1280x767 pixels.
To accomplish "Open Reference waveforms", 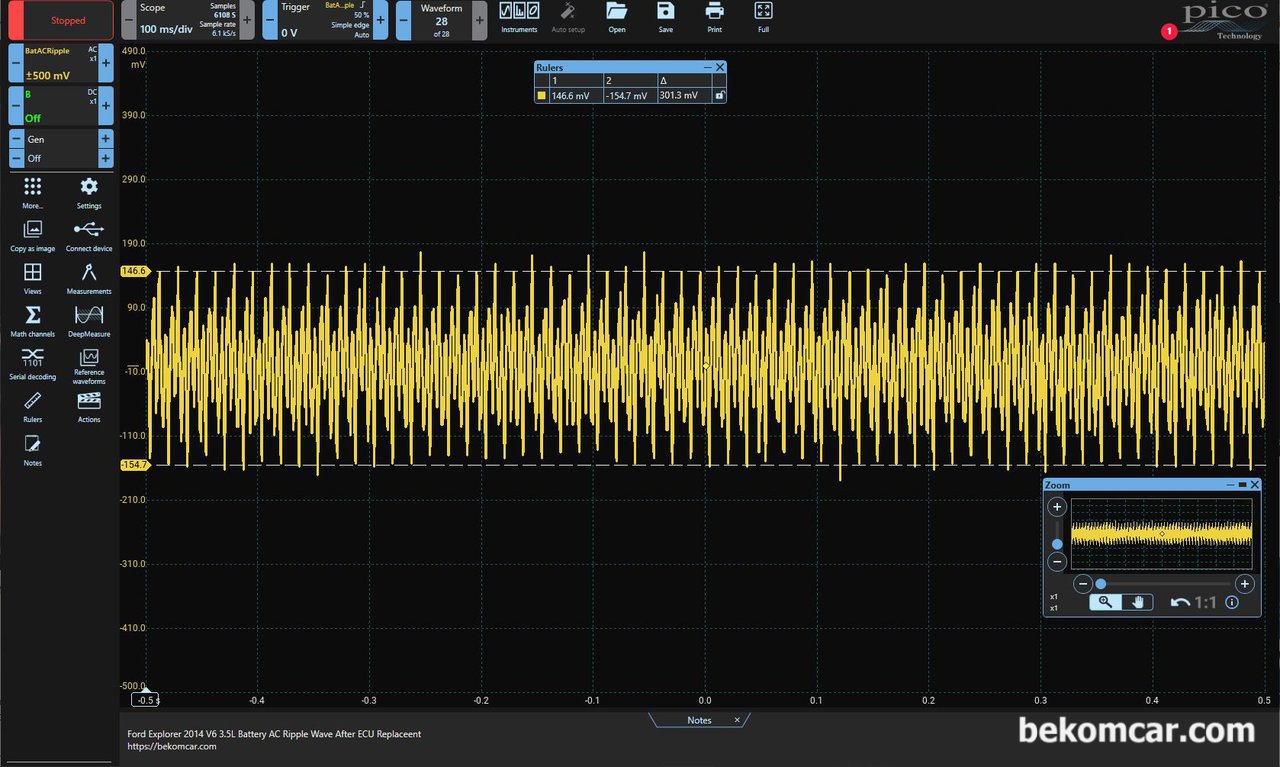I will click(x=89, y=365).
